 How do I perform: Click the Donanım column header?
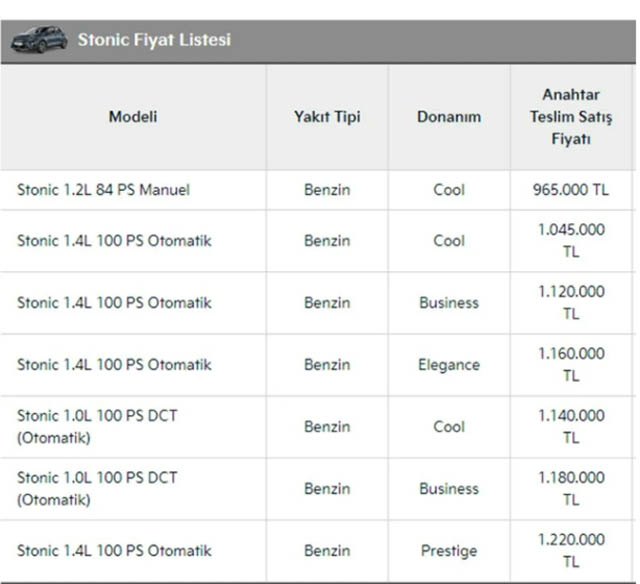tap(449, 117)
